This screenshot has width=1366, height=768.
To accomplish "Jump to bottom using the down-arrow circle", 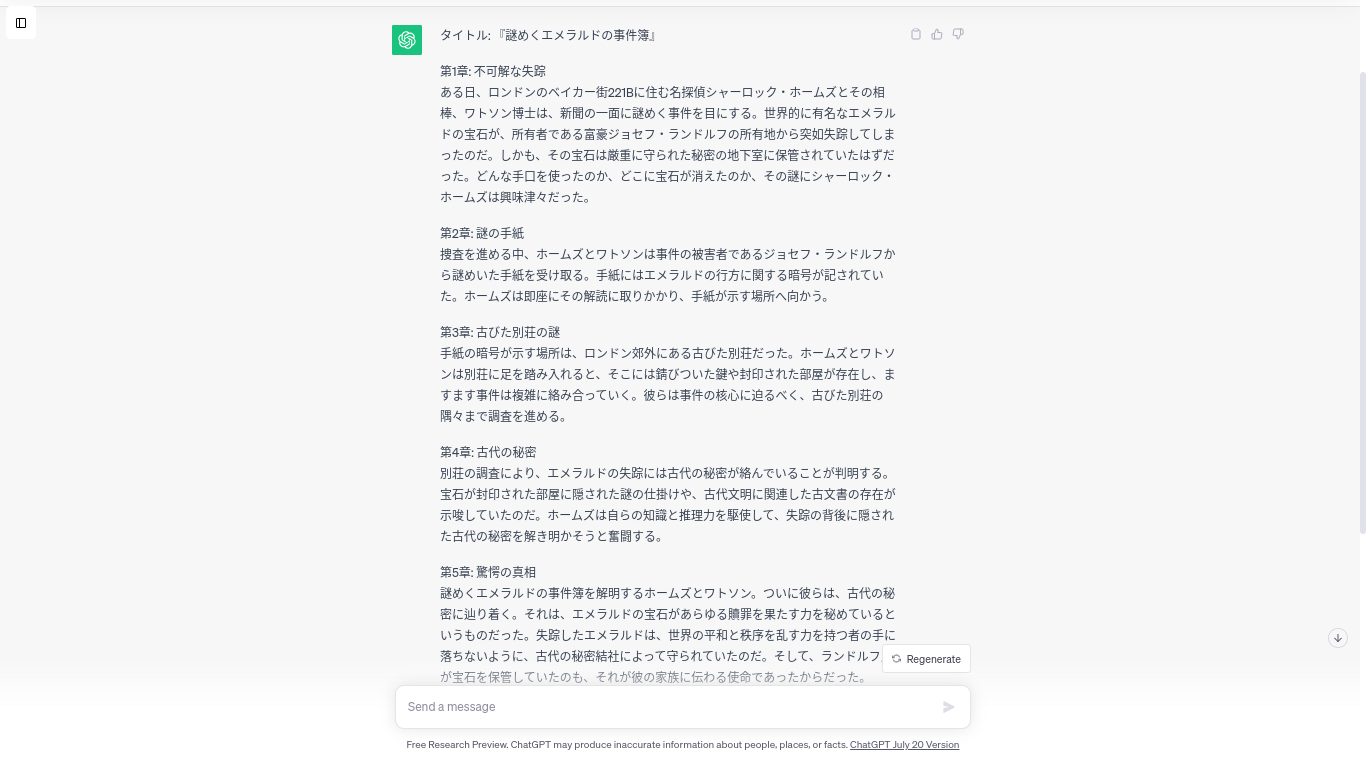I will pyautogui.click(x=1338, y=638).
